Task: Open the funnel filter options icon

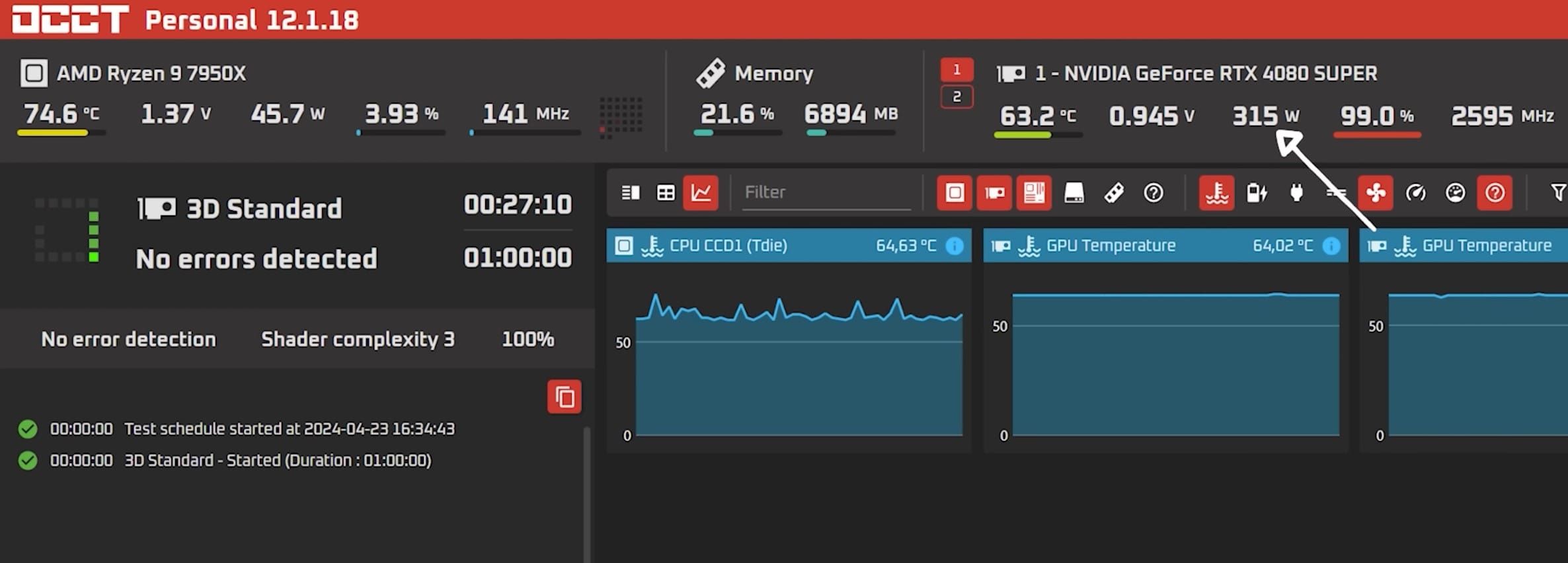Action: coord(1558,192)
